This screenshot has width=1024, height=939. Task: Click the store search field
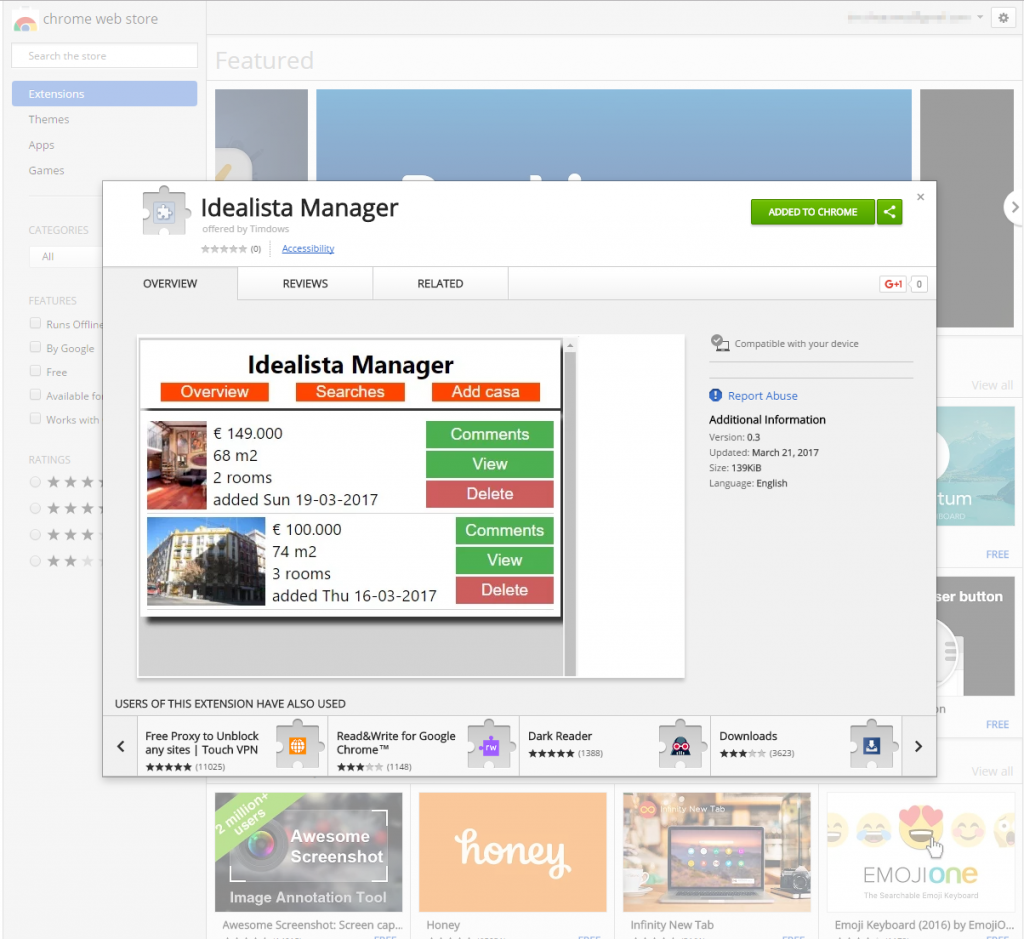point(104,56)
